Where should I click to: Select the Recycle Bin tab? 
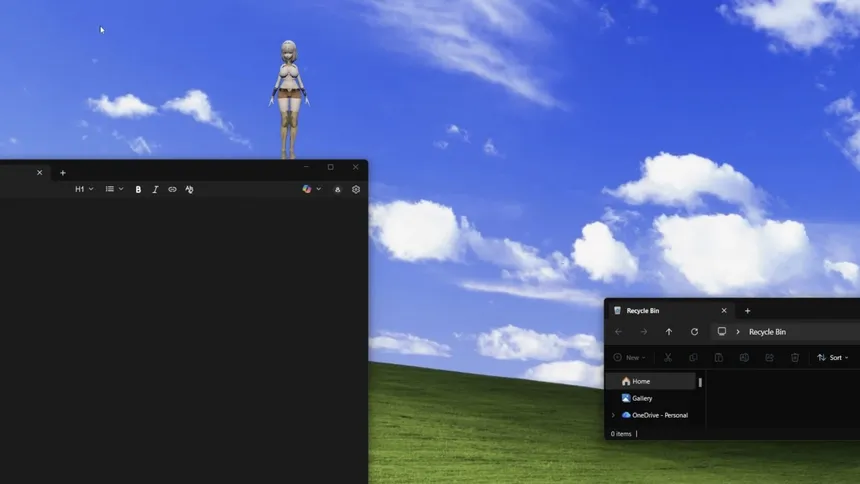click(660, 311)
